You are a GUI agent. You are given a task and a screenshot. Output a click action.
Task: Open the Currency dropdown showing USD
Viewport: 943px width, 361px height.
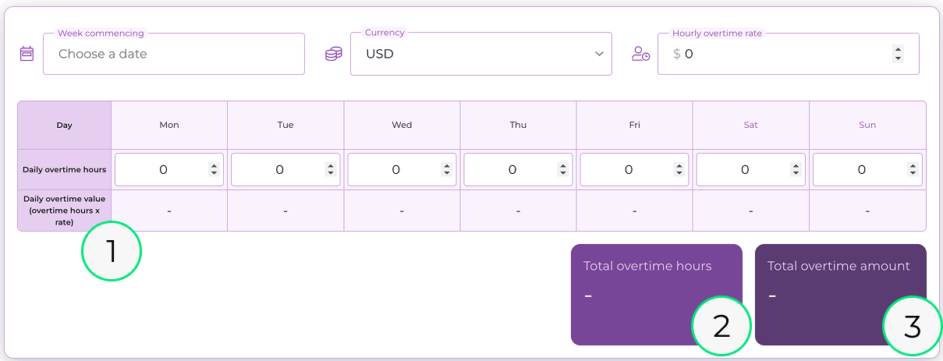click(x=481, y=54)
